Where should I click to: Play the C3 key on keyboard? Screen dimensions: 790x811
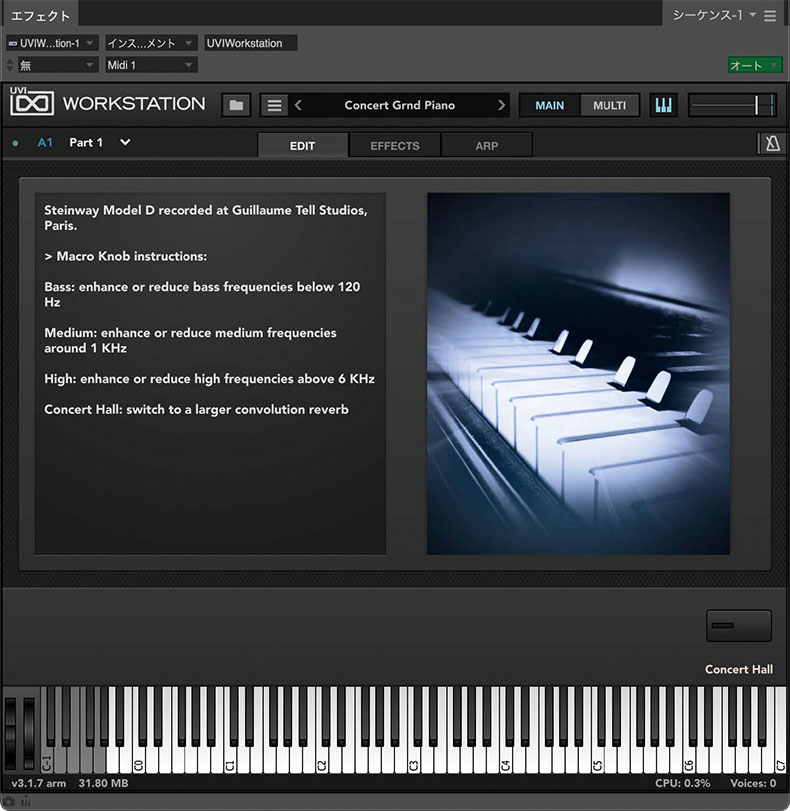click(x=413, y=760)
